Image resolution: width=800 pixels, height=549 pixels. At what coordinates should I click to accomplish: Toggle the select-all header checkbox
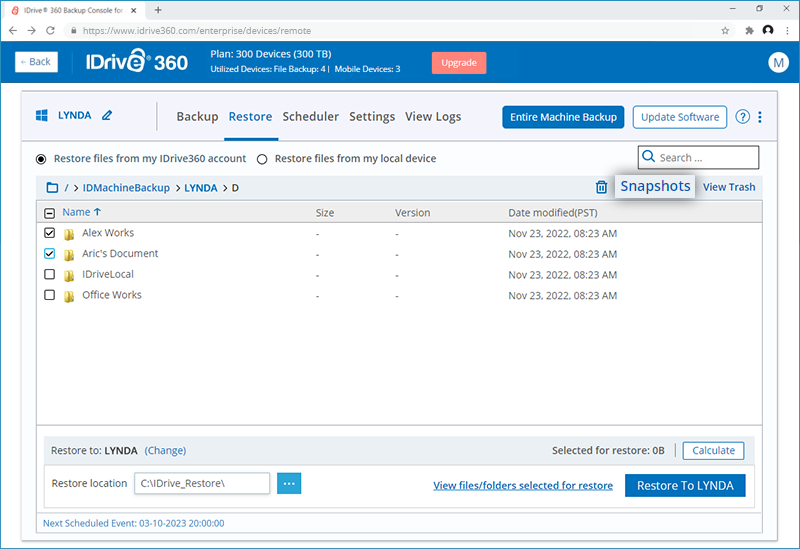[49, 213]
